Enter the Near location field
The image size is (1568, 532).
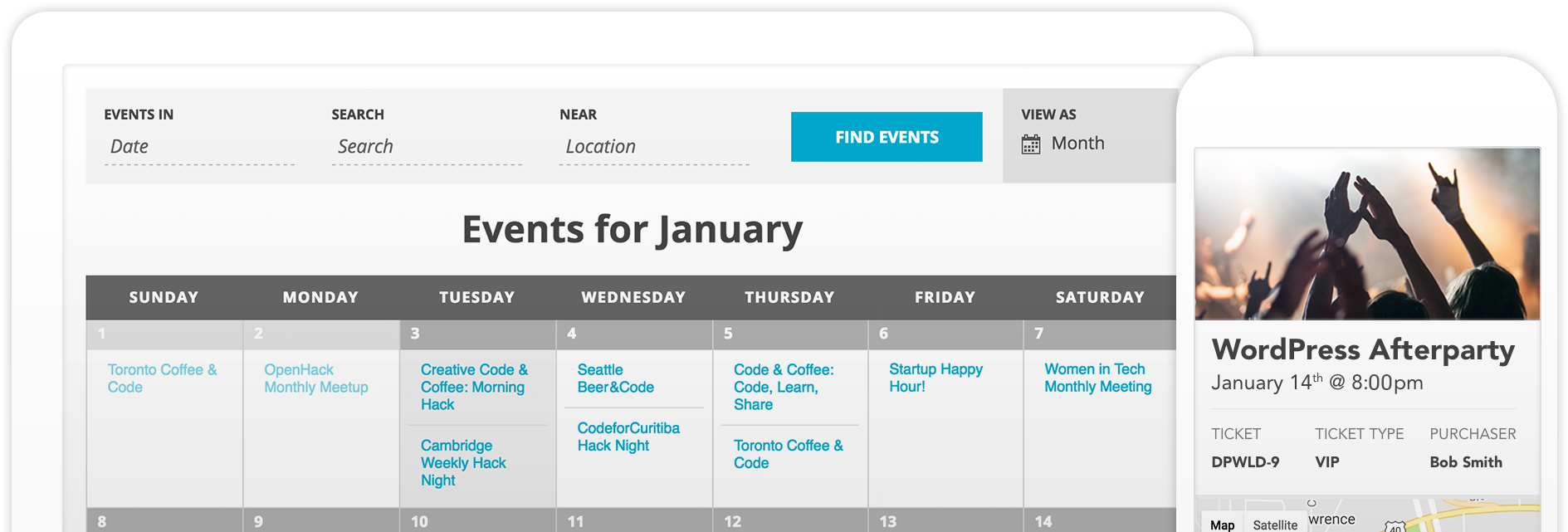coord(654,147)
